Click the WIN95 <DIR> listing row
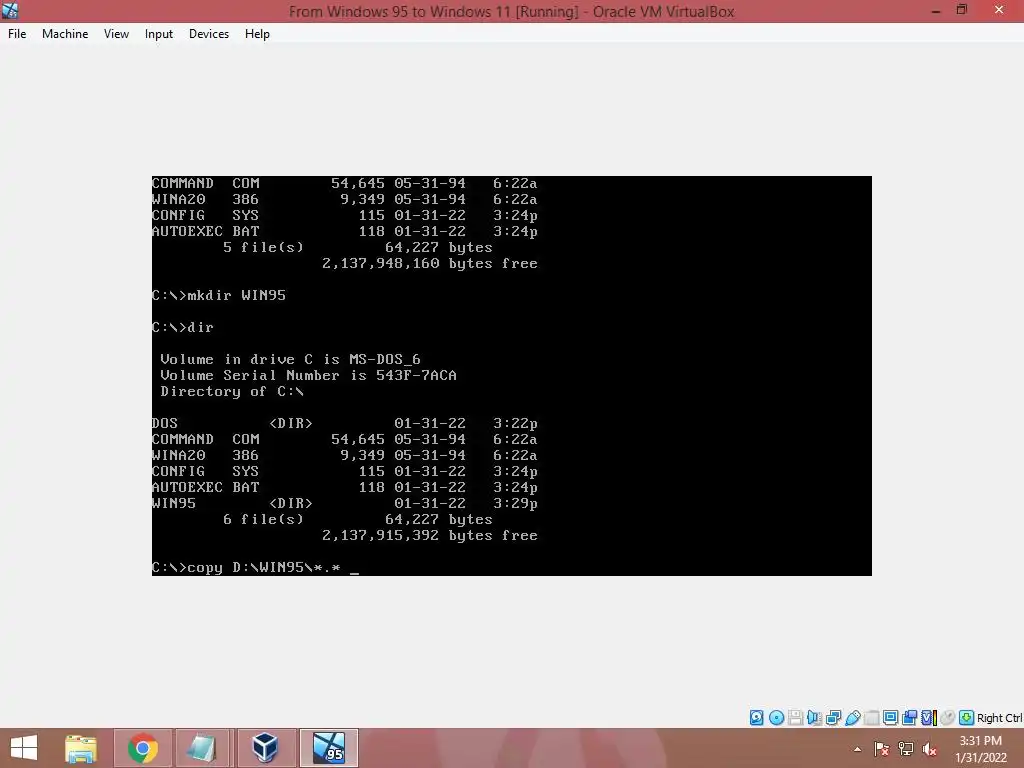Viewport: 1024px width, 768px height. click(x=345, y=504)
